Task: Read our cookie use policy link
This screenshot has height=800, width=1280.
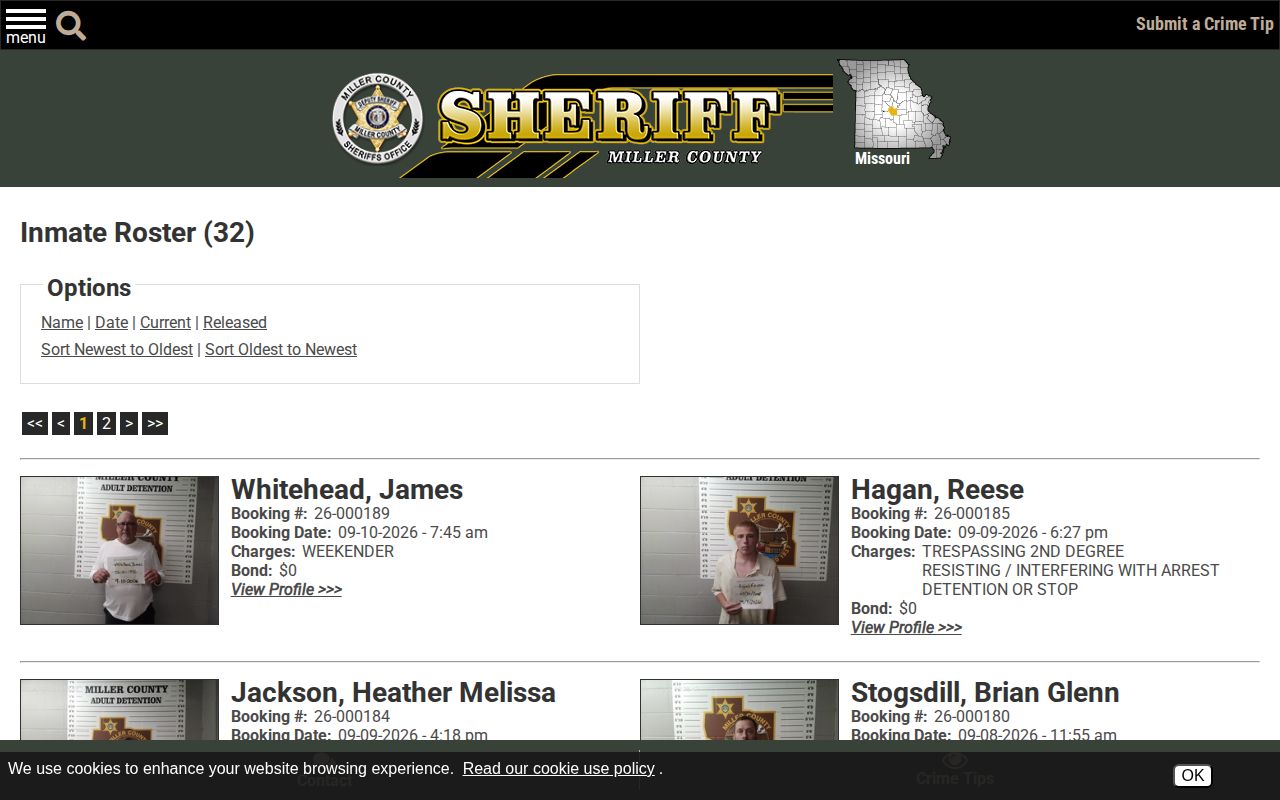Action: click(x=558, y=768)
